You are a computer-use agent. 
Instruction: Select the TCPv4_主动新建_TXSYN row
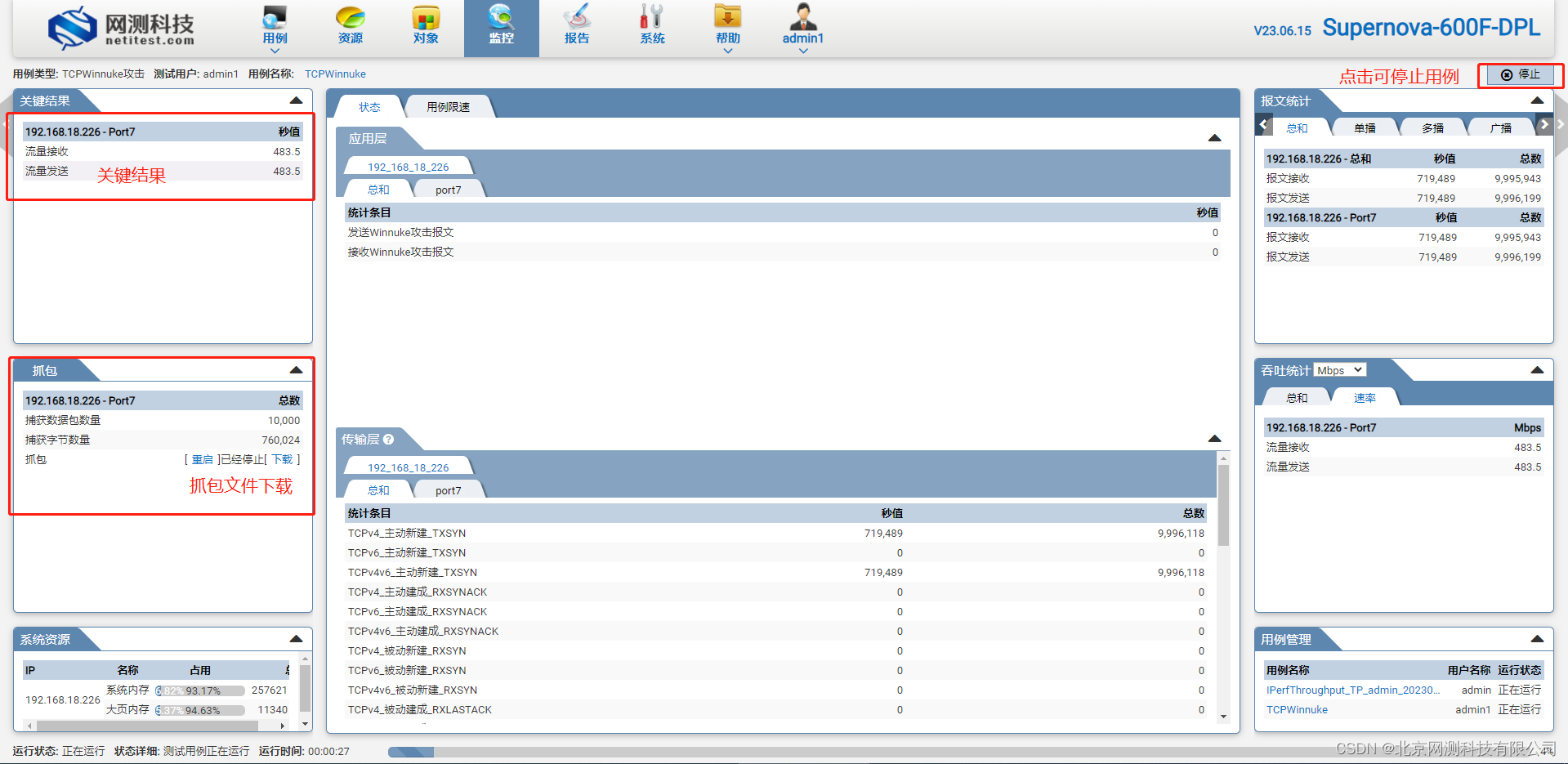(776, 533)
